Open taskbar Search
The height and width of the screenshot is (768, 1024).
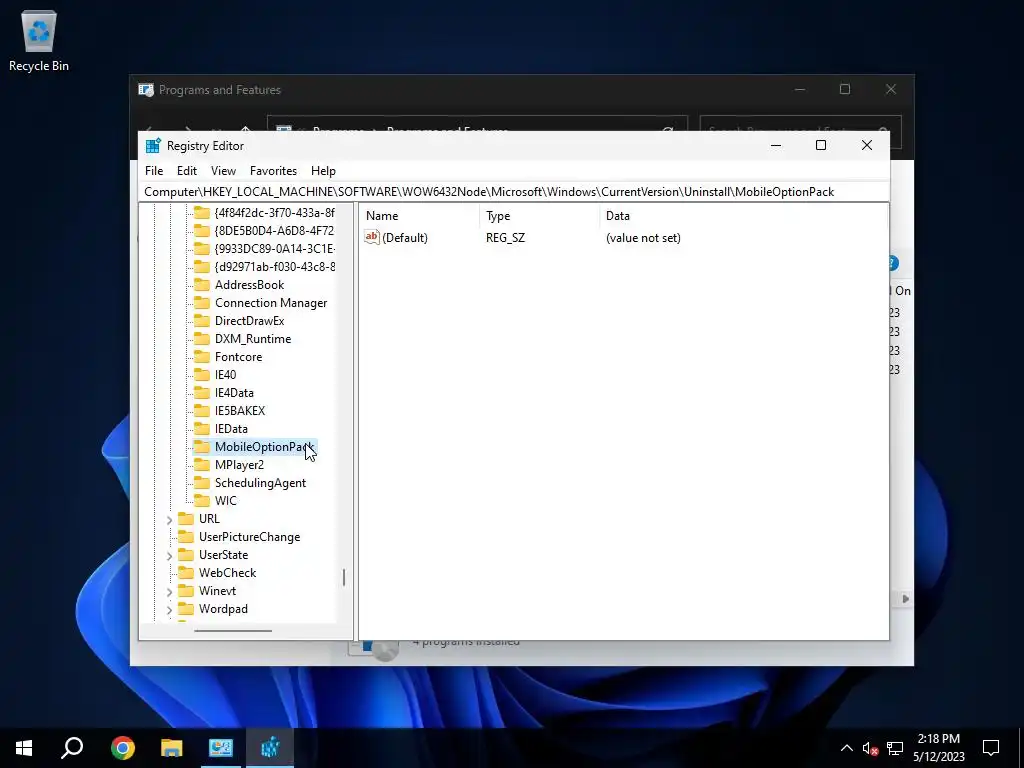point(72,748)
